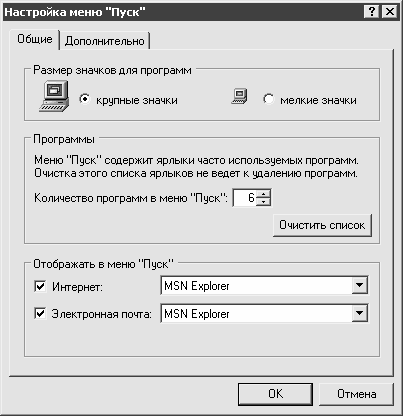This screenshot has width=403, height=416.
Task: Click the small computer icon preview
Action: pyautogui.click(x=239, y=97)
